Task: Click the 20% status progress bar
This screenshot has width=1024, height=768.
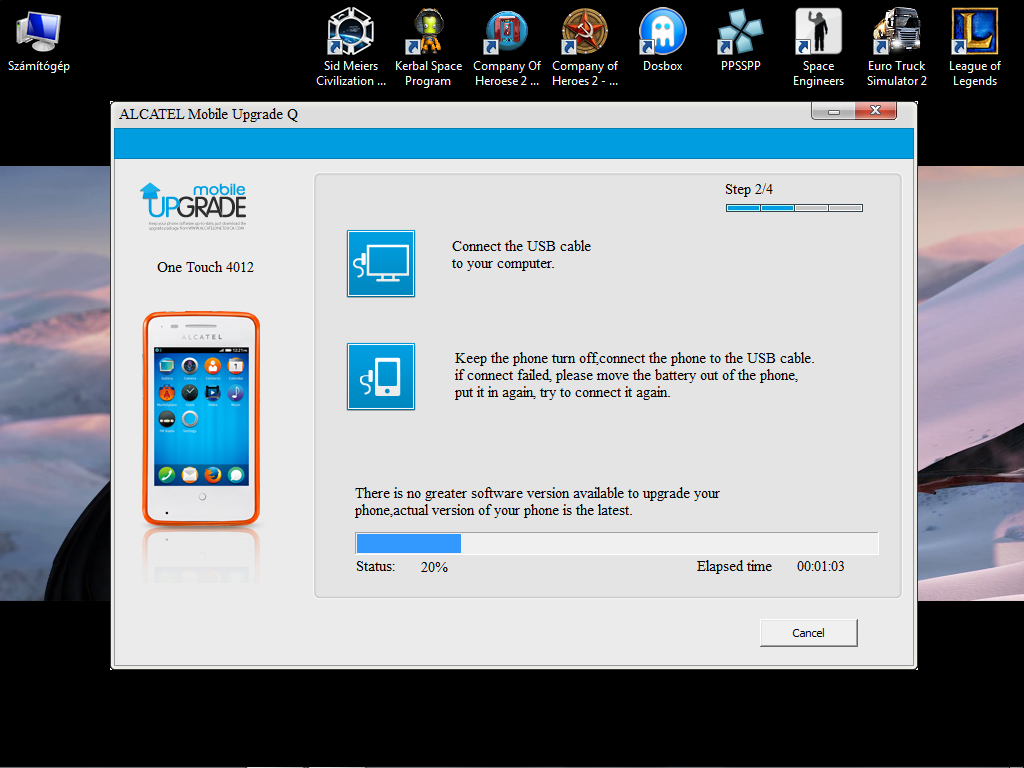Action: tap(617, 543)
